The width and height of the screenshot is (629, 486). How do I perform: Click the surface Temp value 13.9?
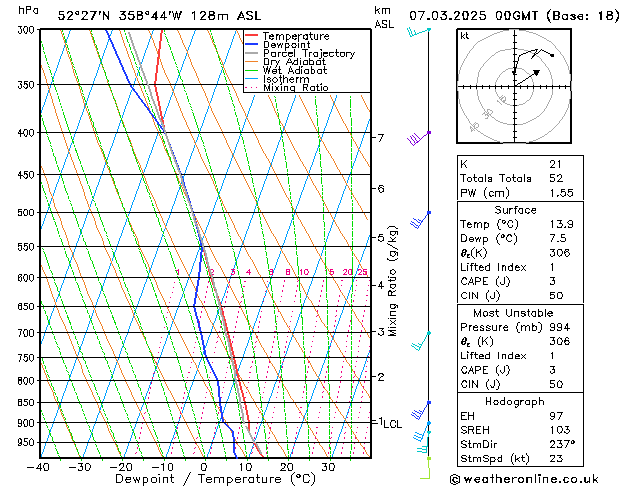pos(562,224)
